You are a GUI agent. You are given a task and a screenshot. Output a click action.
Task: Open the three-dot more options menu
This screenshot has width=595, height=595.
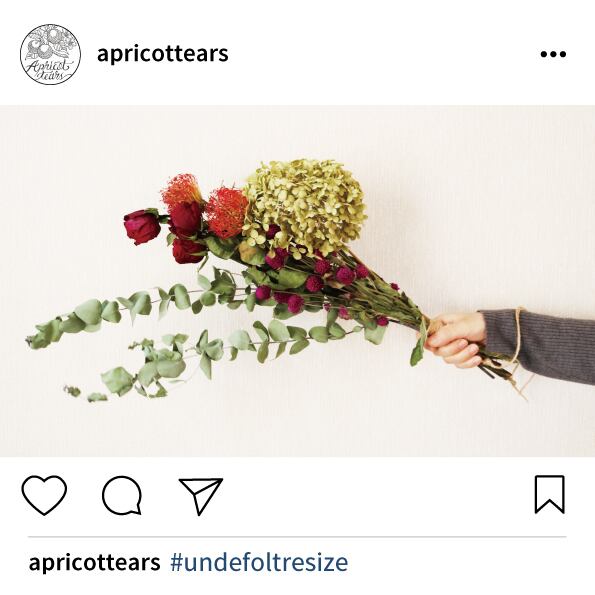point(553,54)
